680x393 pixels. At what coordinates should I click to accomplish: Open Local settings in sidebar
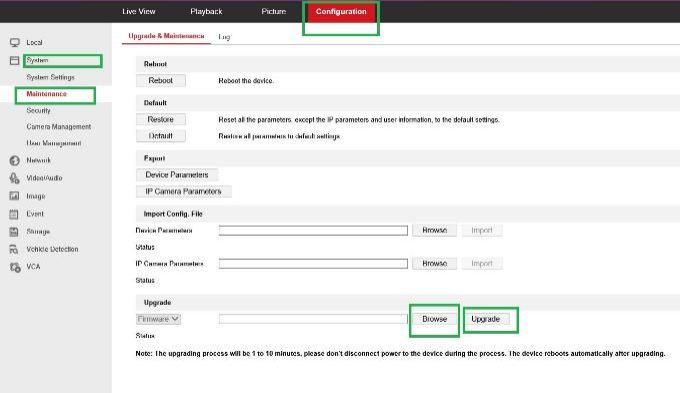(x=34, y=43)
